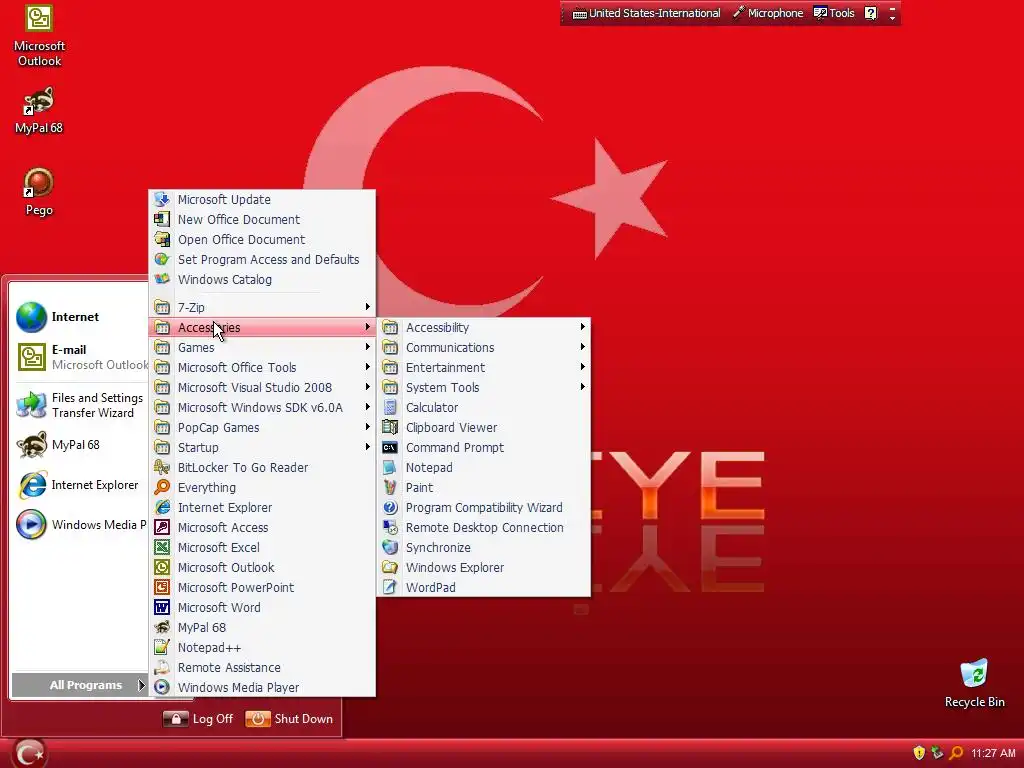Click the language bar help icon
The width and height of the screenshot is (1024, 768).
(x=871, y=13)
